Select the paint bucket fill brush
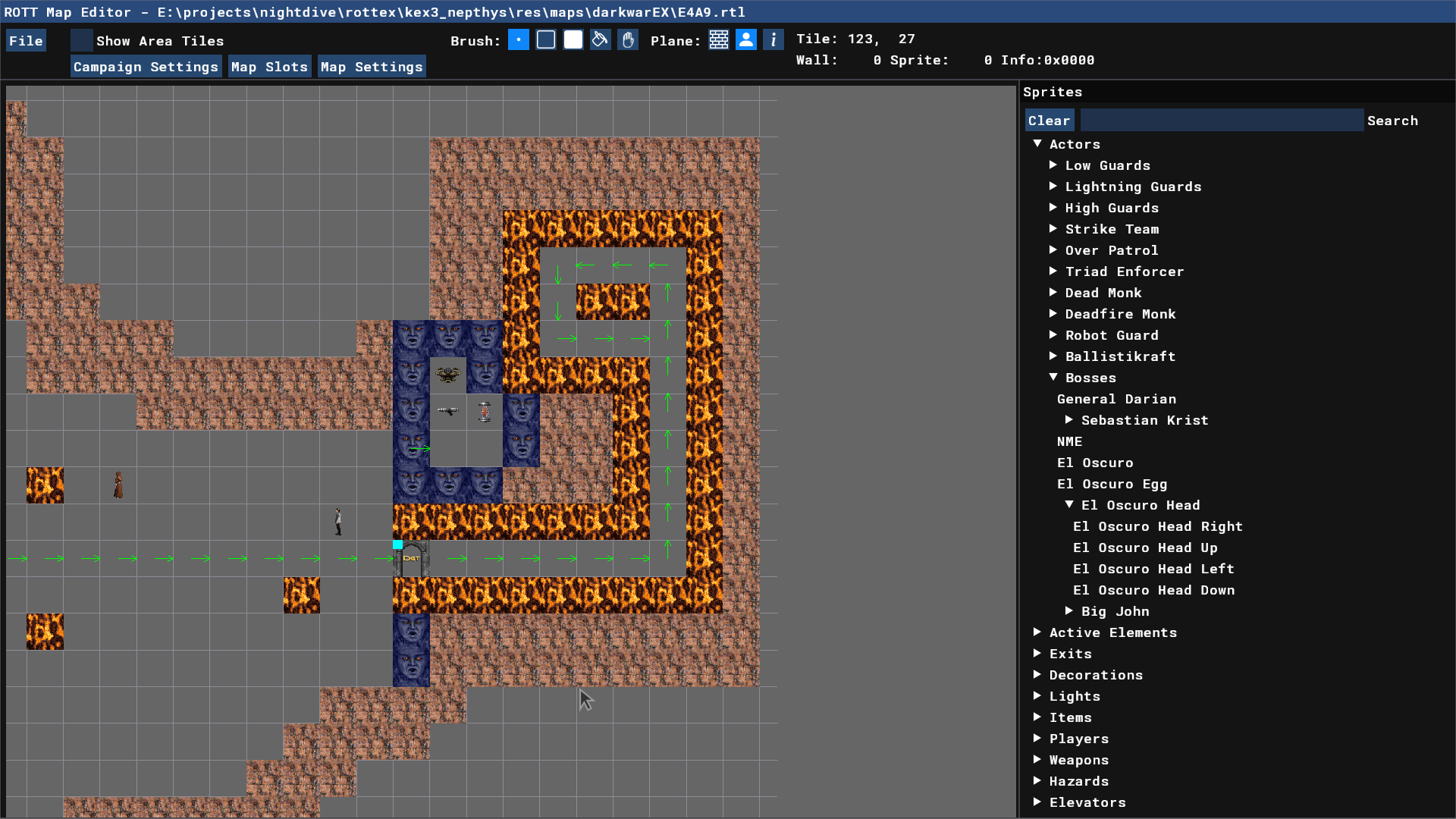This screenshot has height=819, width=1456. coord(601,40)
